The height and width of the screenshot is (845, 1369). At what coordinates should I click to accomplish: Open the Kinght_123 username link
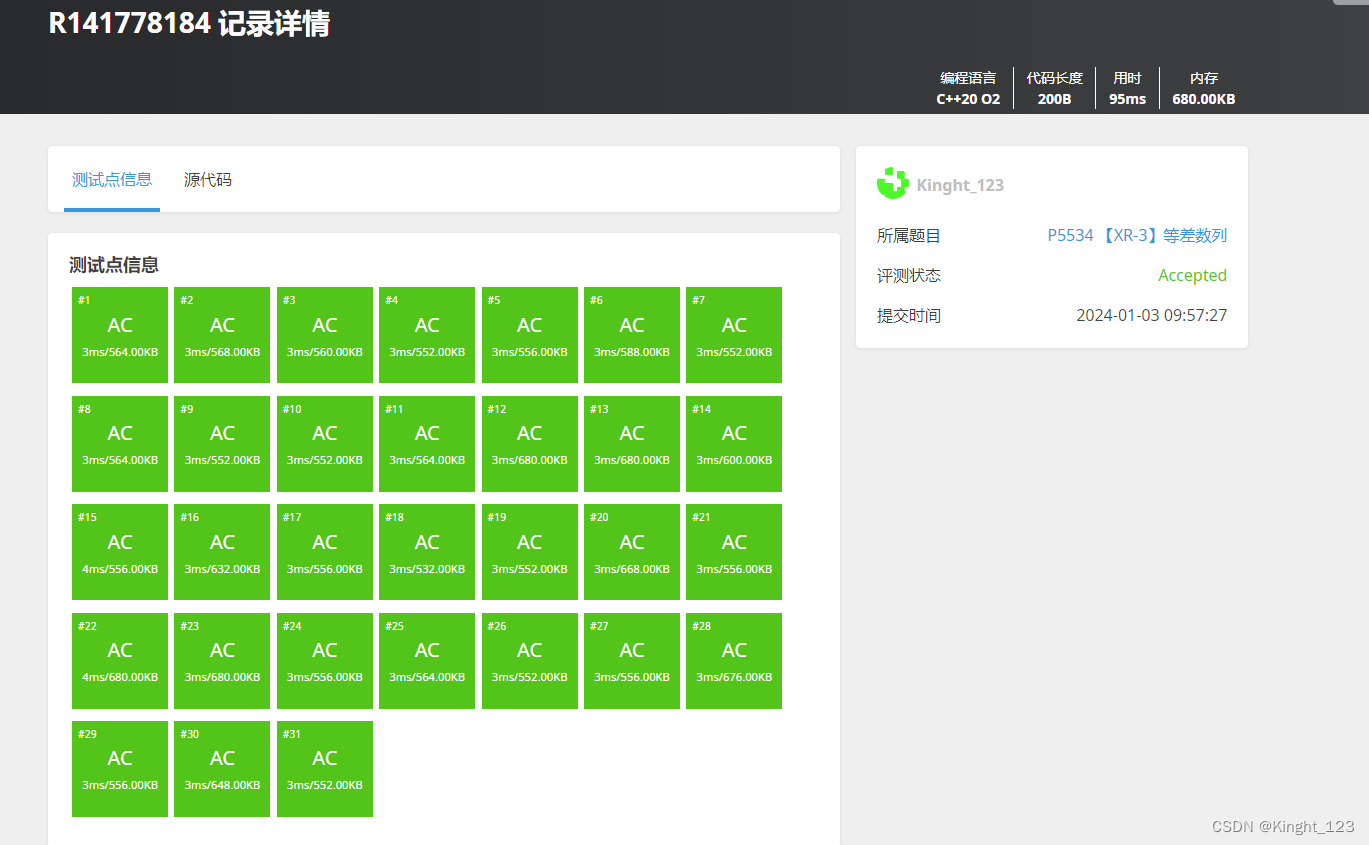[960, 185]
